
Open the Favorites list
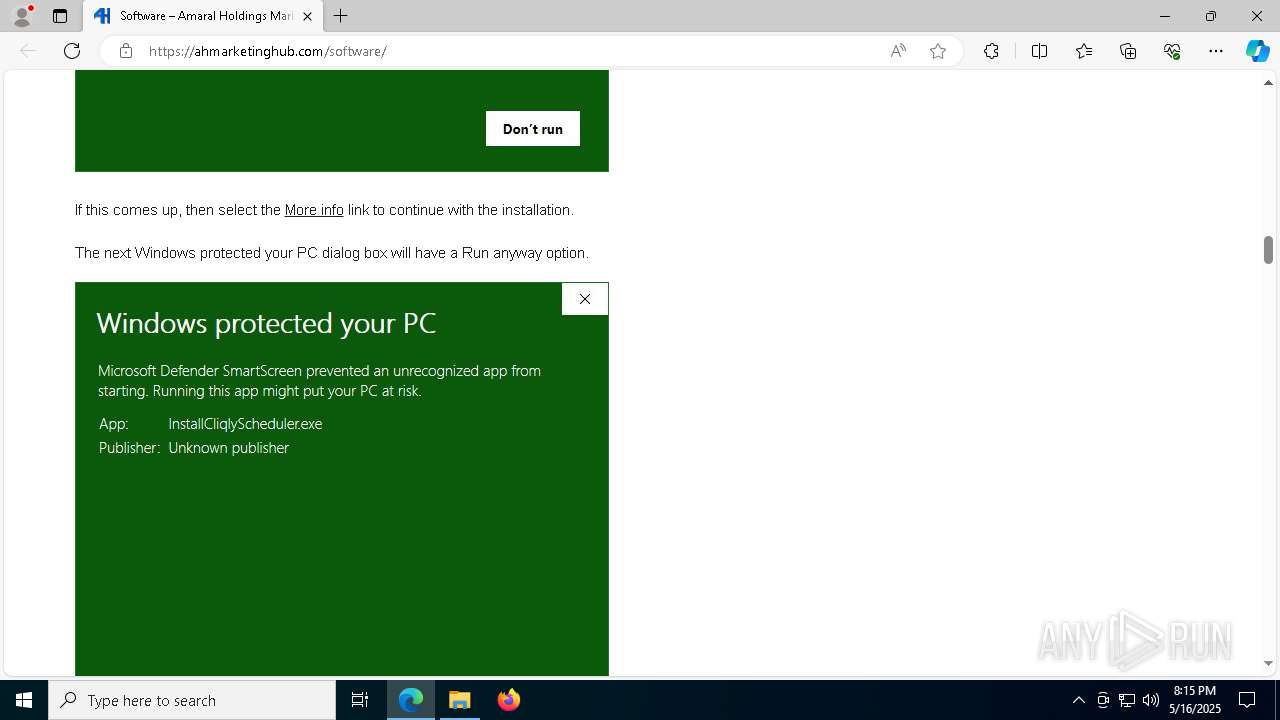click(1084, 51)
